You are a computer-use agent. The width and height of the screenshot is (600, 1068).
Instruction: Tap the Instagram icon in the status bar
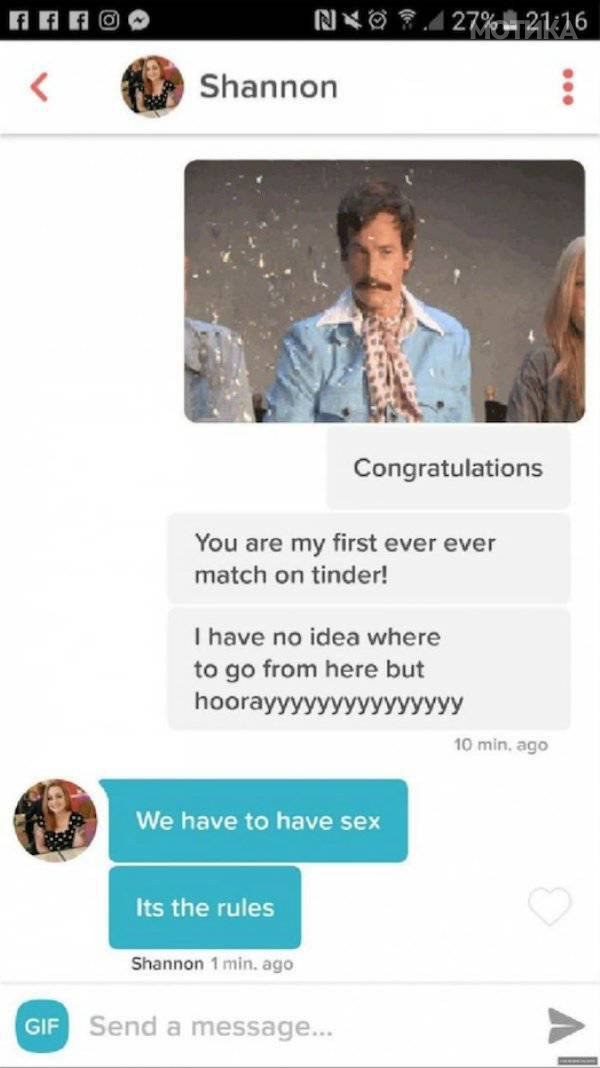click(x=109, y=20)
